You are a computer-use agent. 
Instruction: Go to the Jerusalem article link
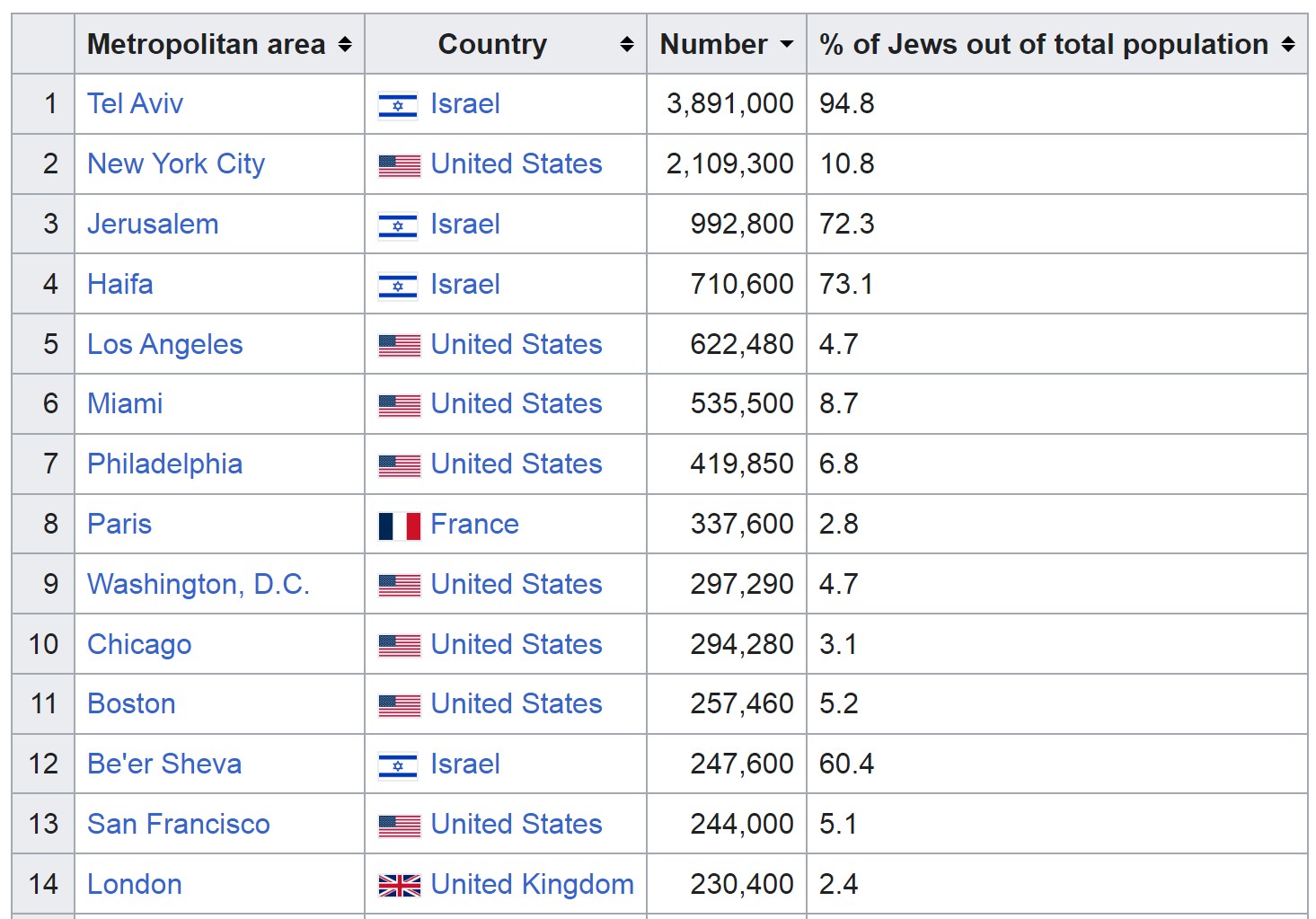153,224
